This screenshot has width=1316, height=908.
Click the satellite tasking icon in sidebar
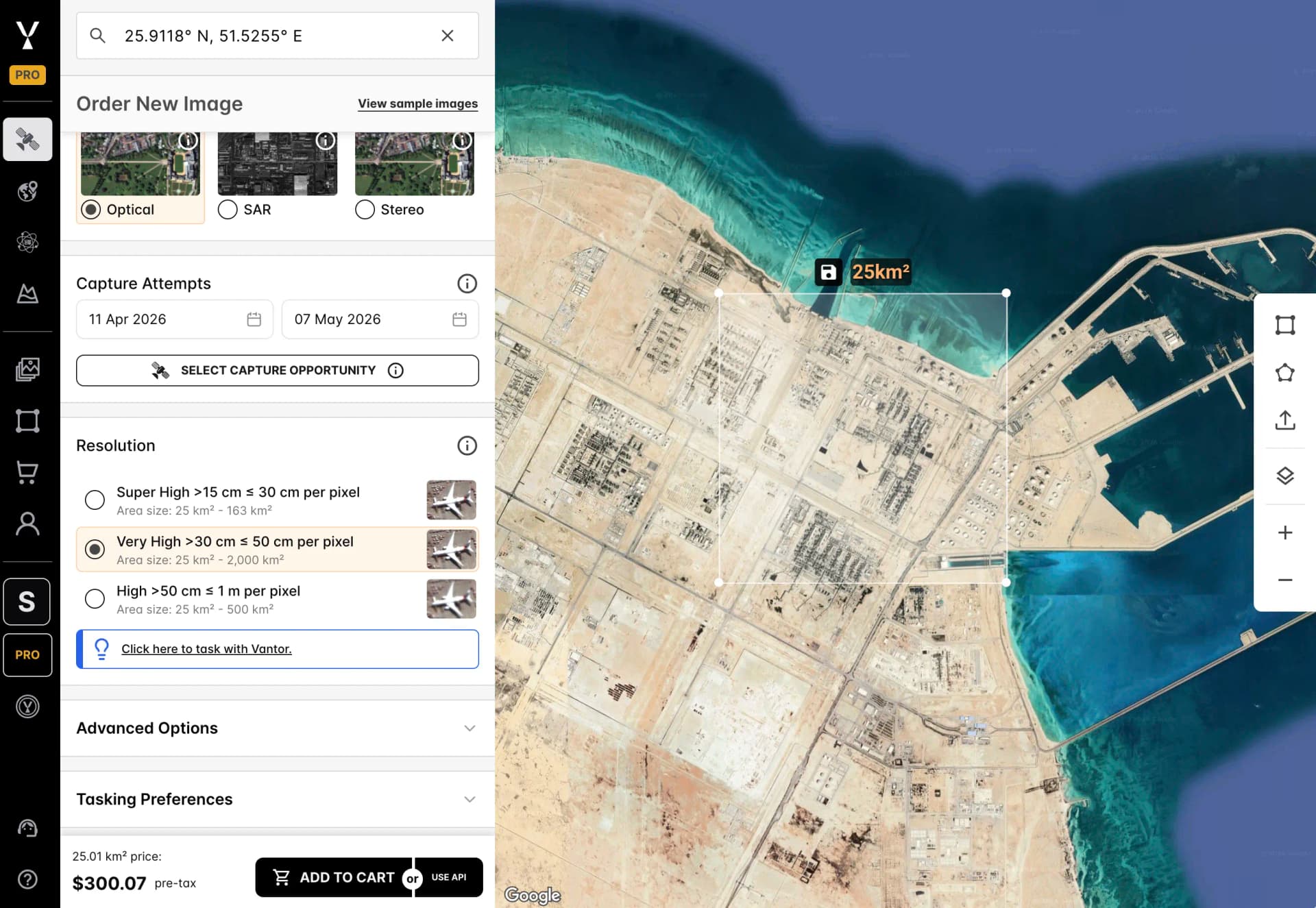pyautogui.click(x=27, y=139)
